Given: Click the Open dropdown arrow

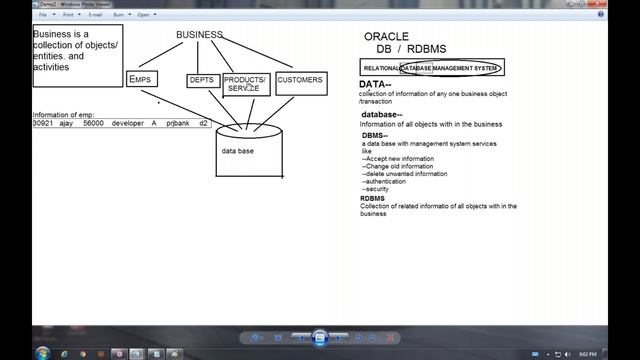Looking at the screenshot, I should 155,15.
